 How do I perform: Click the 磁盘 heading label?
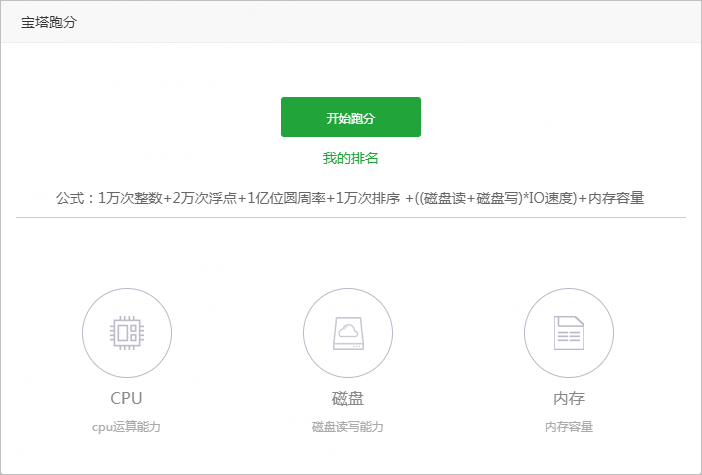348,398
